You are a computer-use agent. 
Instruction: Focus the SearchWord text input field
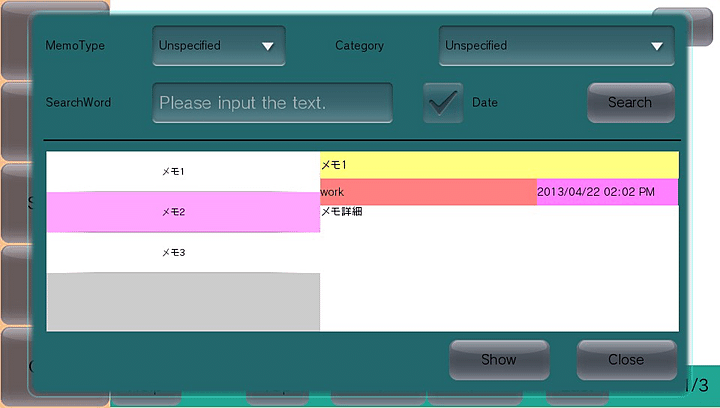pos(272,103)
